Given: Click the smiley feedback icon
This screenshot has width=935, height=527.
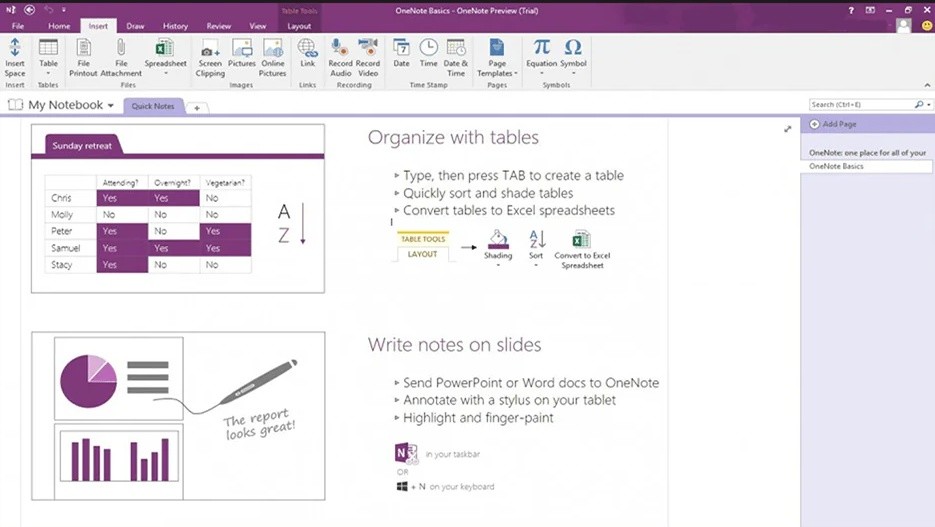Looking at the screenshot, I should pos(927,26).
